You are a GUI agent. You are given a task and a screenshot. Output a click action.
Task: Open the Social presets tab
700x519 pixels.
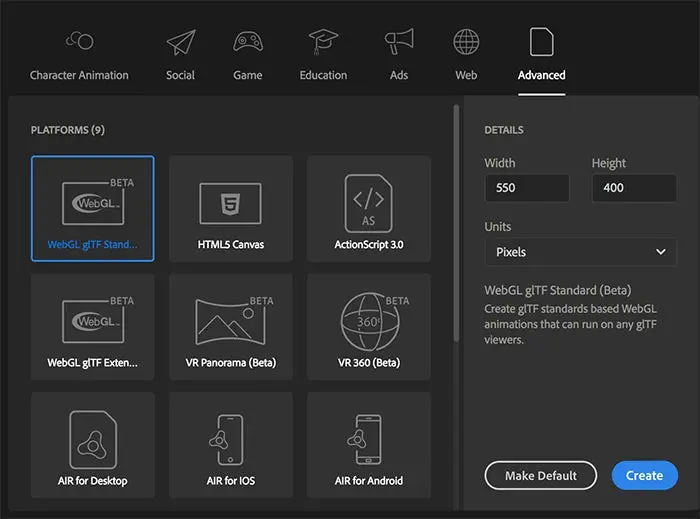180,55
